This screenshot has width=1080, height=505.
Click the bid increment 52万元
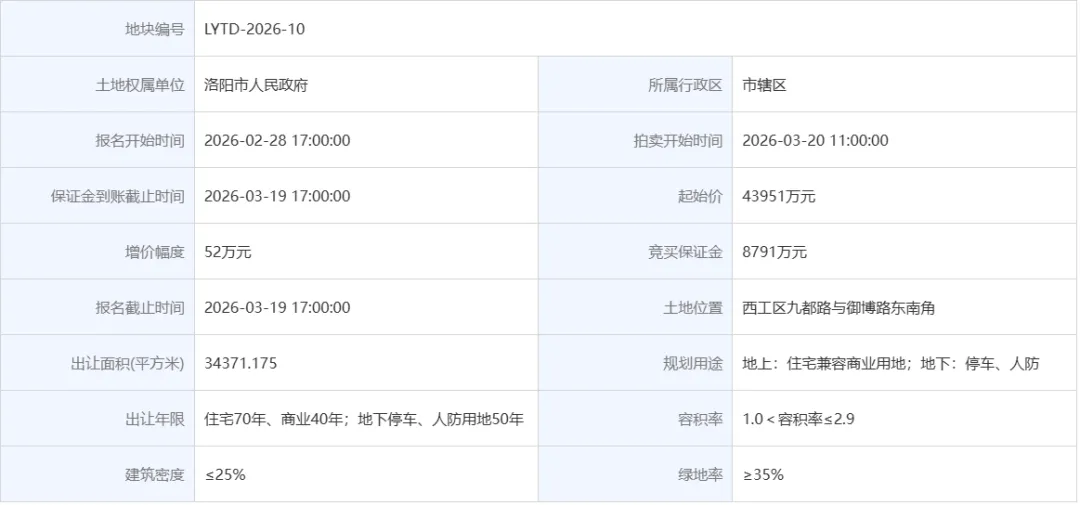click(228, 252)
